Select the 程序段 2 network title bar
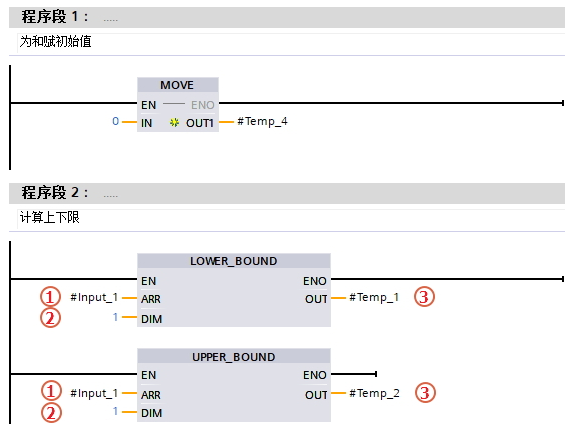The image size is (574, 431). tap(287, 193)
